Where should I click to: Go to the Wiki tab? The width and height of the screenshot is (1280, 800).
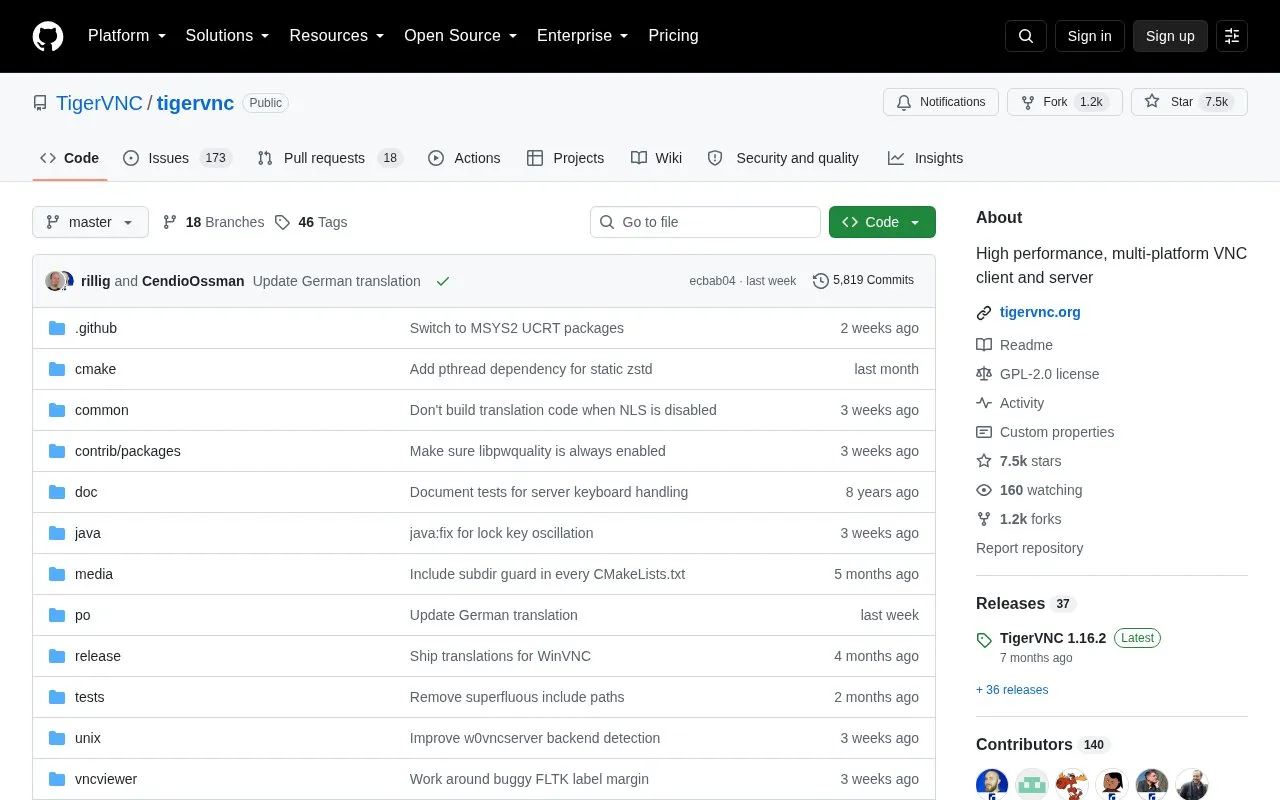[657, 158]
